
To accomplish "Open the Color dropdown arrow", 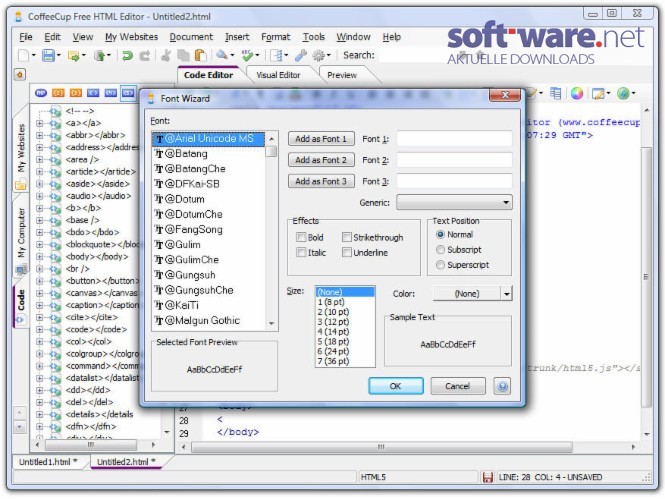I will coord(506,293).
